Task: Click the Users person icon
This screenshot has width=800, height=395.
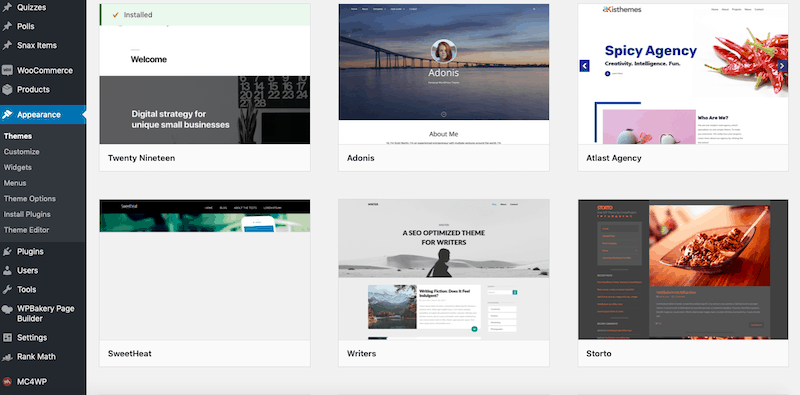Action: click(x=7, y=270)
